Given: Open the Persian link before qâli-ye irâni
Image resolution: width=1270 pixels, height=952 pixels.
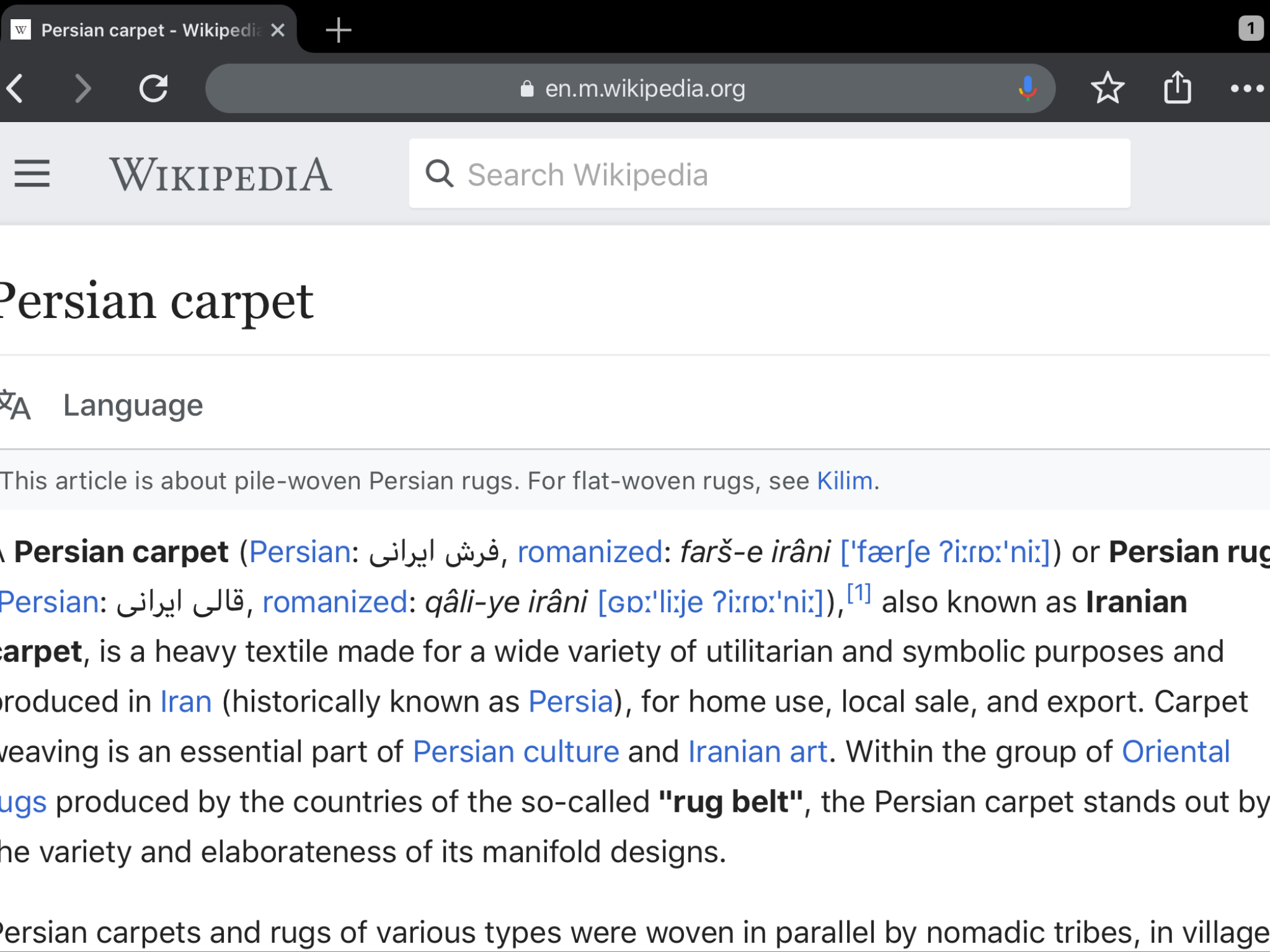Looking at the screenshot, I should [x=50, y=602].
